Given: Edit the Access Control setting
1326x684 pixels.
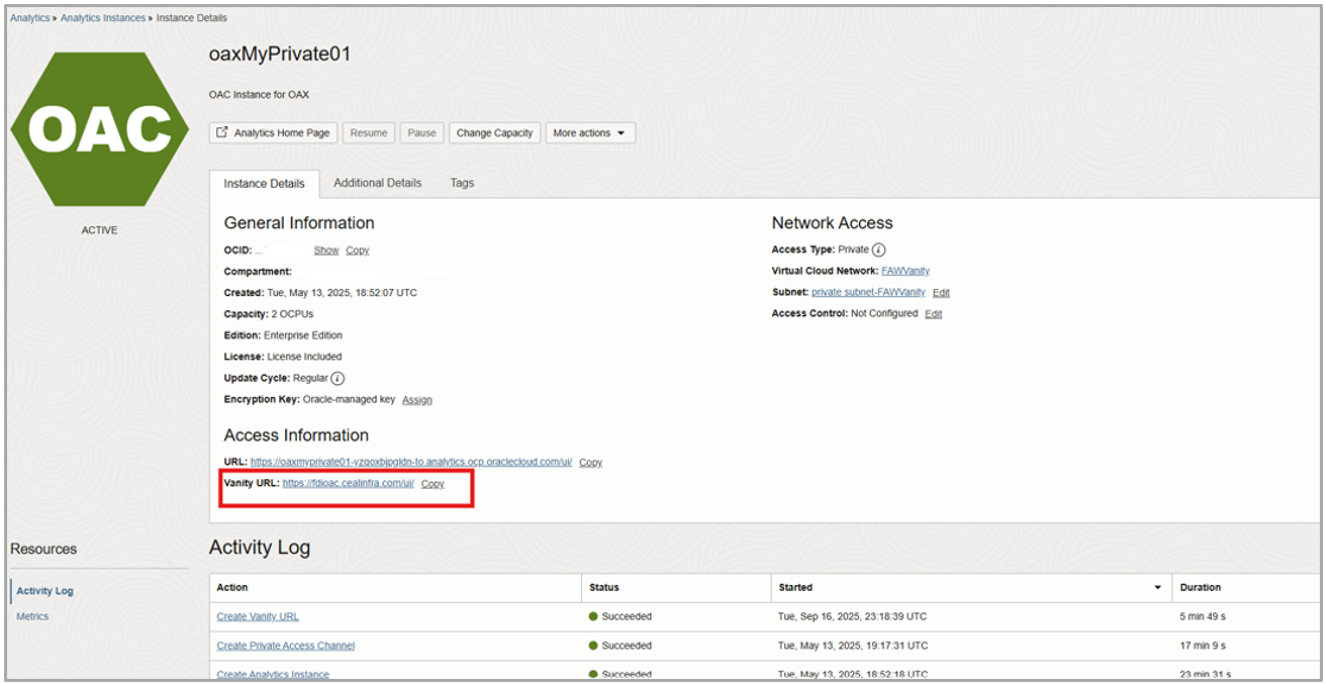Looking at the screenshot, I should (933, 314).
